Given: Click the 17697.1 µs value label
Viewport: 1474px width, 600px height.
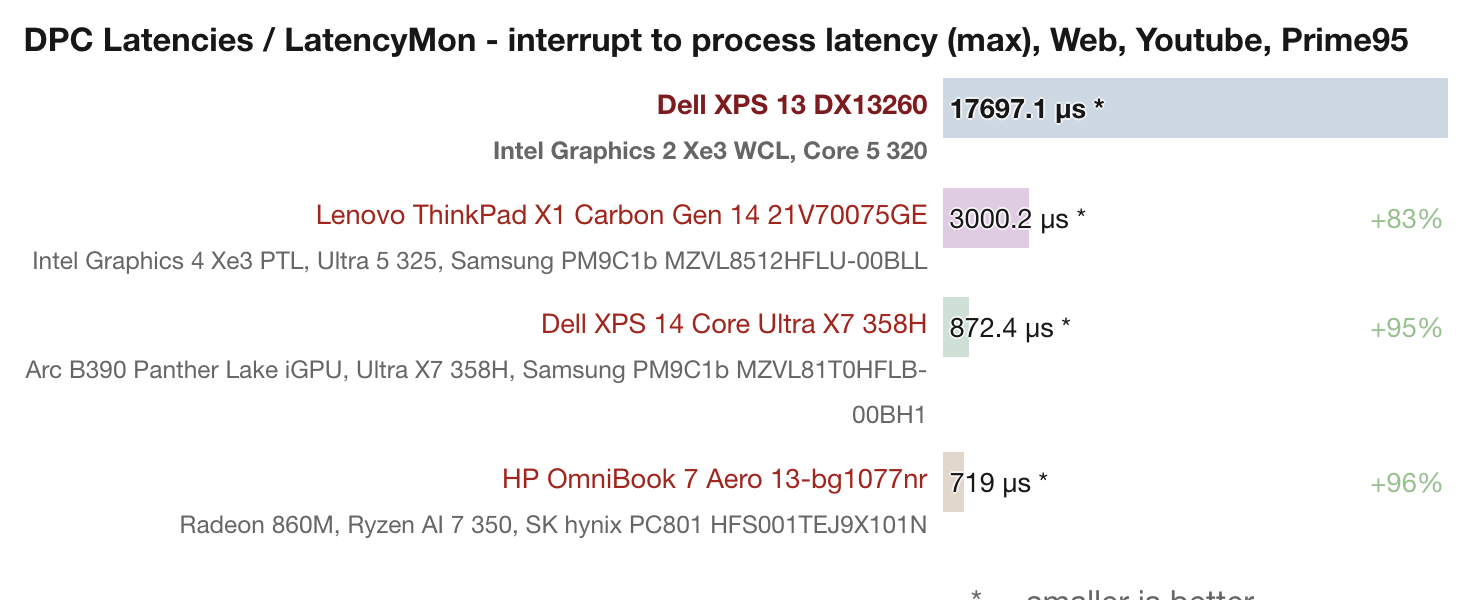Looking at the screenshot, I should (1027, 109).
